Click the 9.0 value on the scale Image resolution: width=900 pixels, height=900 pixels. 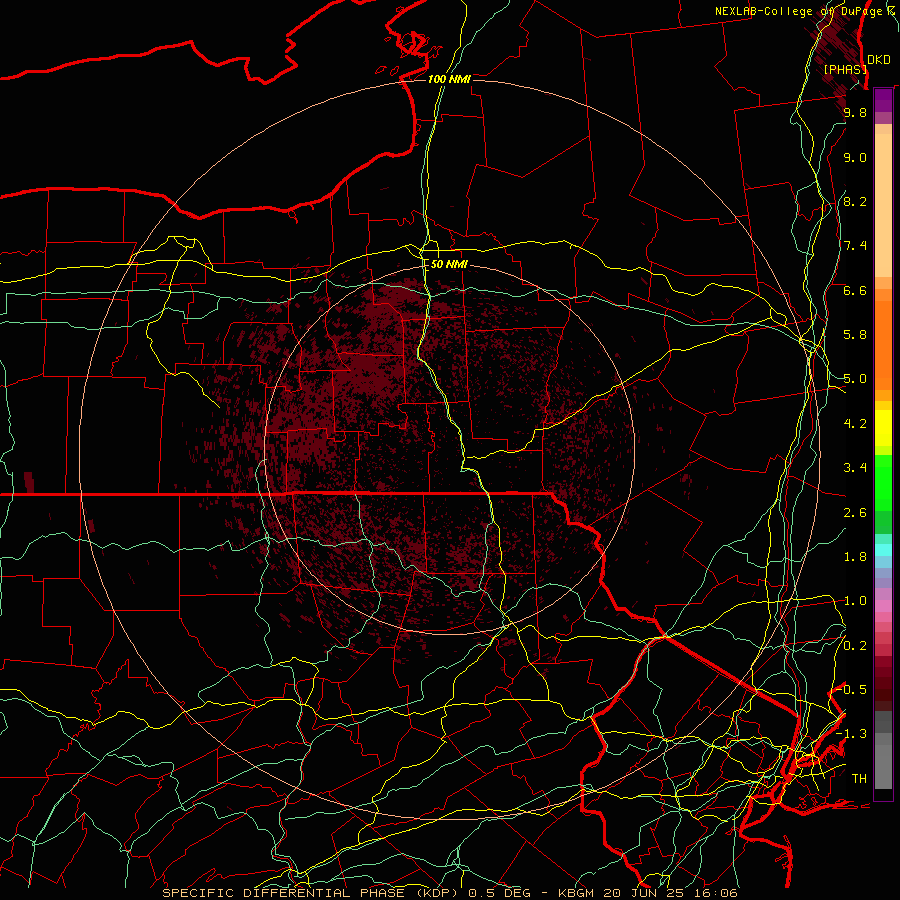(x=855, y=157)
